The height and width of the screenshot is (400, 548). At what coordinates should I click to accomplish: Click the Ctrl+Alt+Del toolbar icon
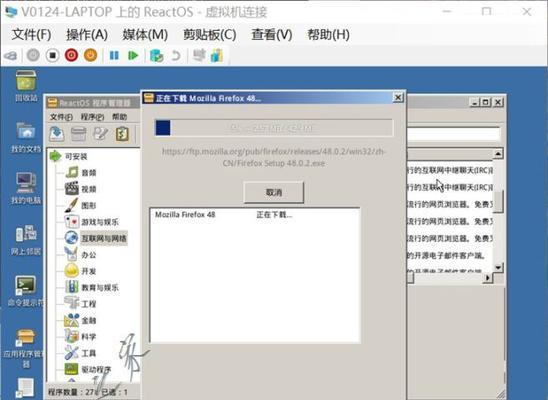[x=10, y=55]
